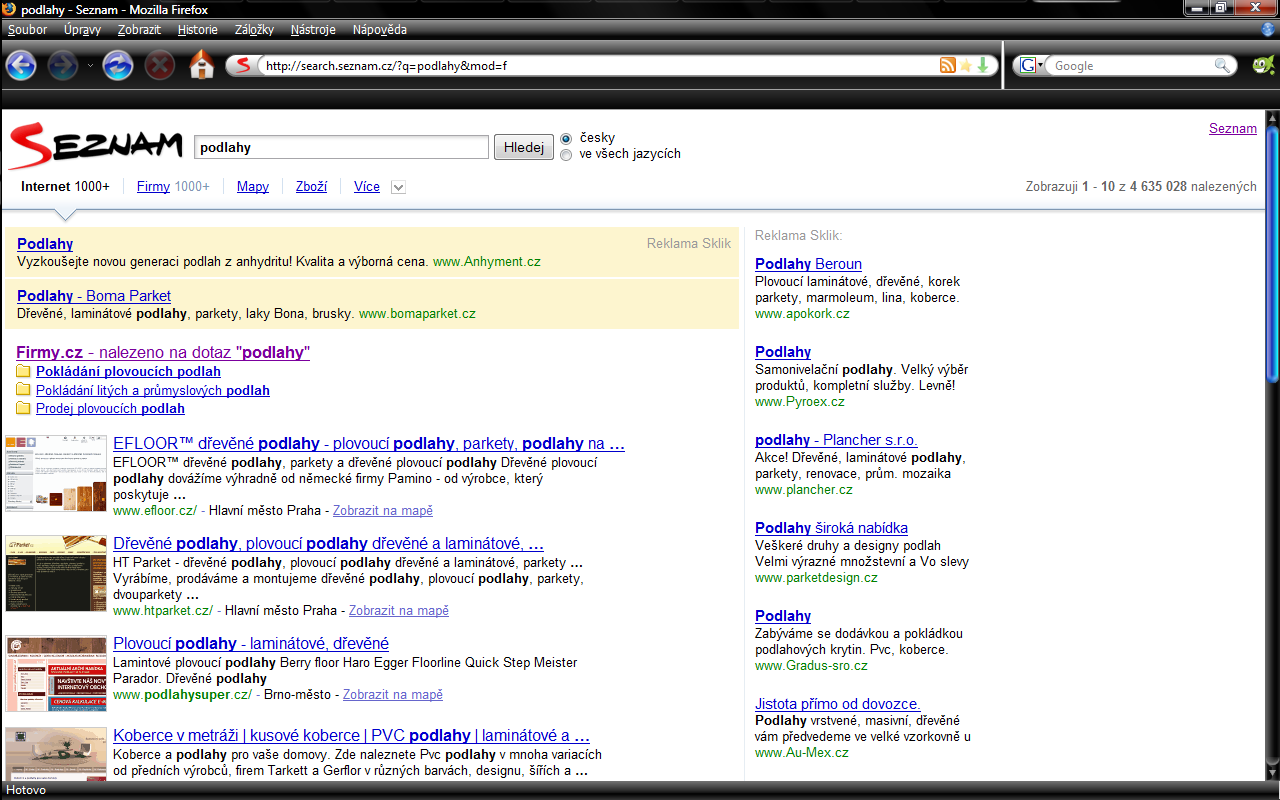
Task: Open the Více link
Action: tap(367, 186)
